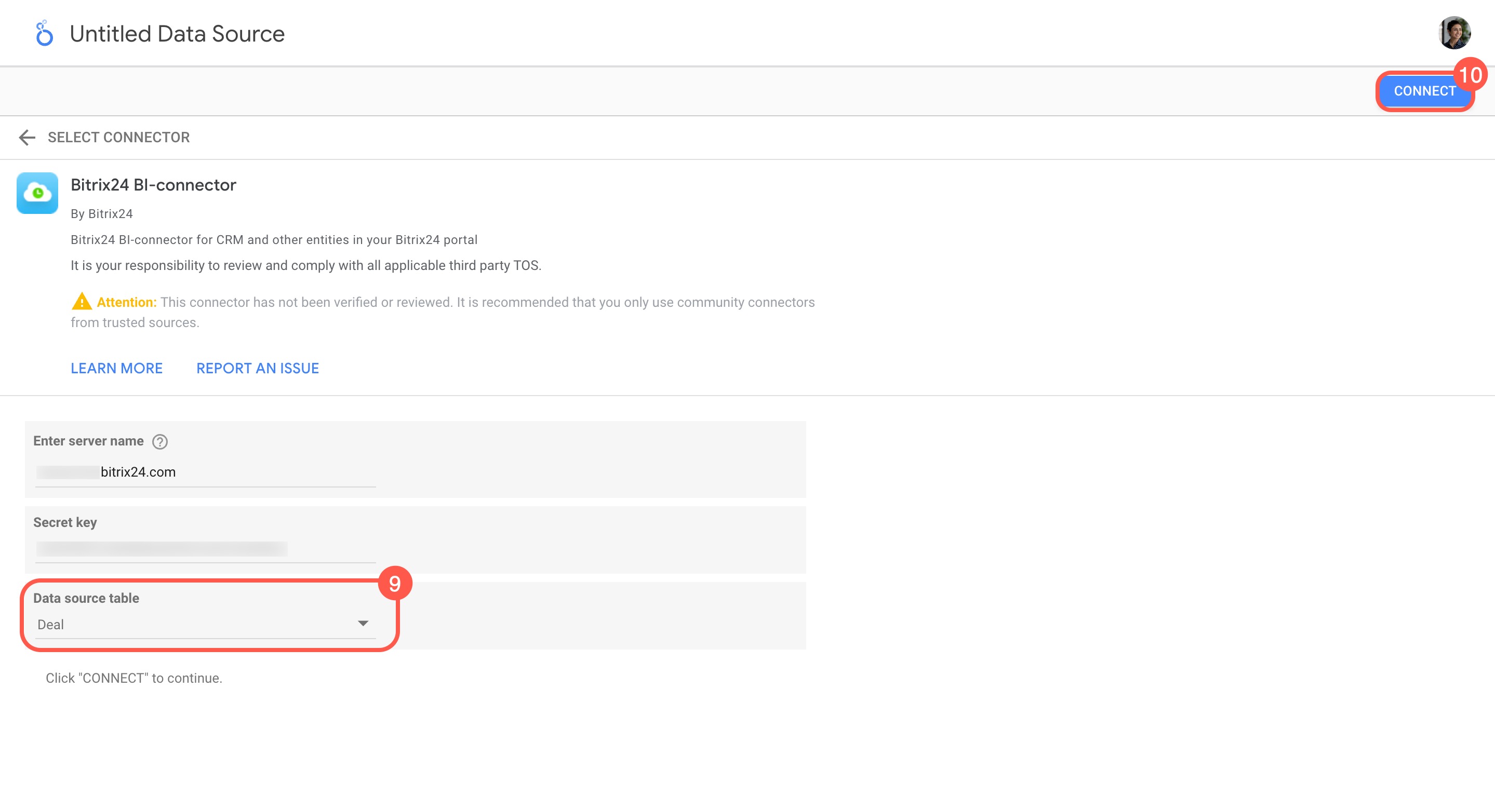Click the SELECT CONNECTOR label

118,138
